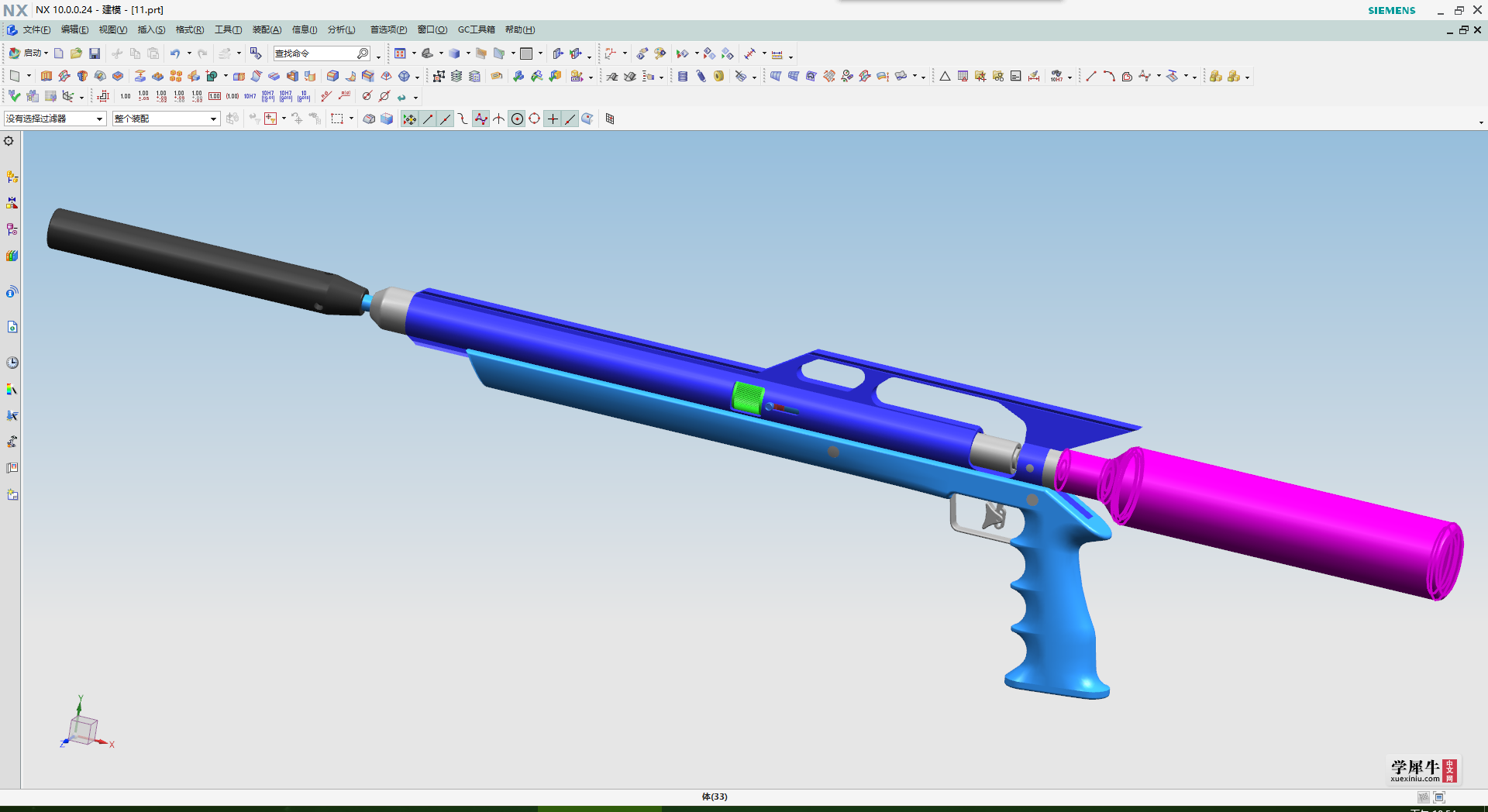1488x812 pixels.
Task: Open the 文件(F) file menu
Action: click(36, 29)
